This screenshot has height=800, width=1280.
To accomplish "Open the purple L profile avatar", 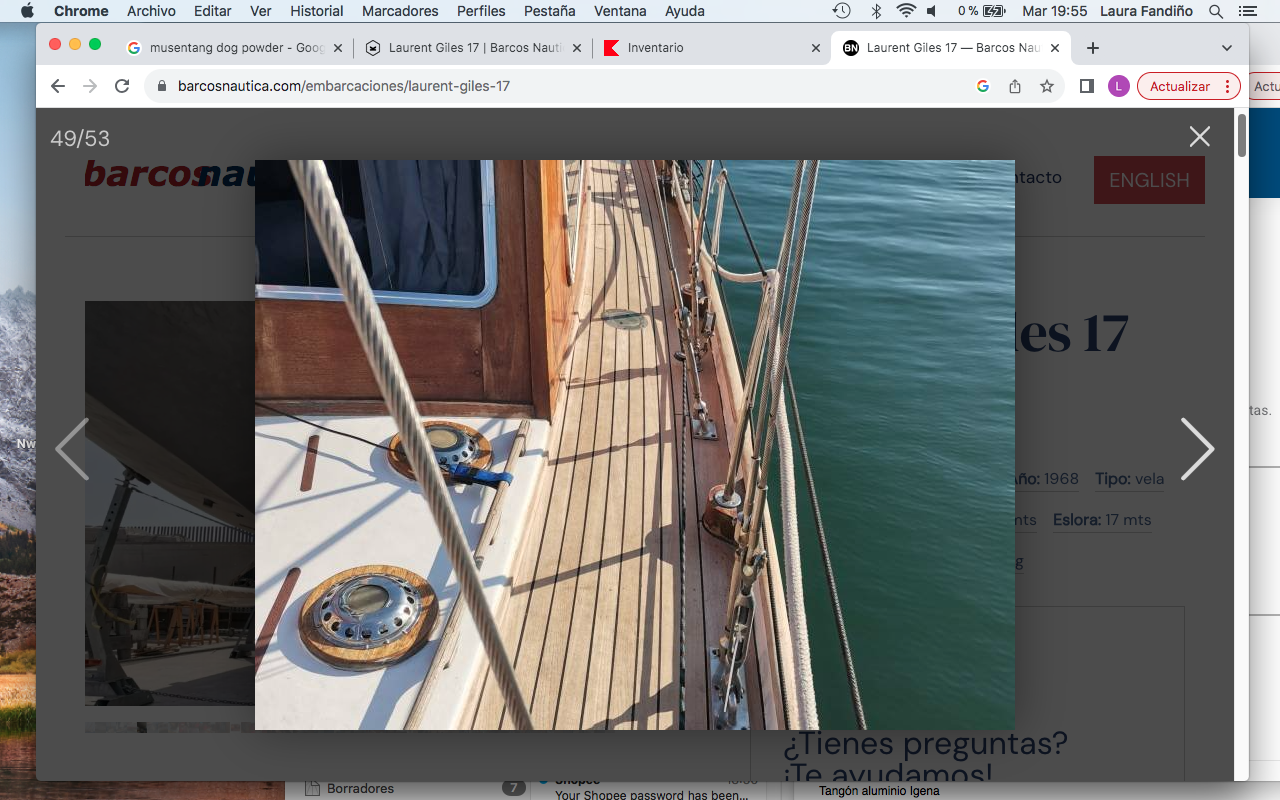I will tap(1119, 86).
